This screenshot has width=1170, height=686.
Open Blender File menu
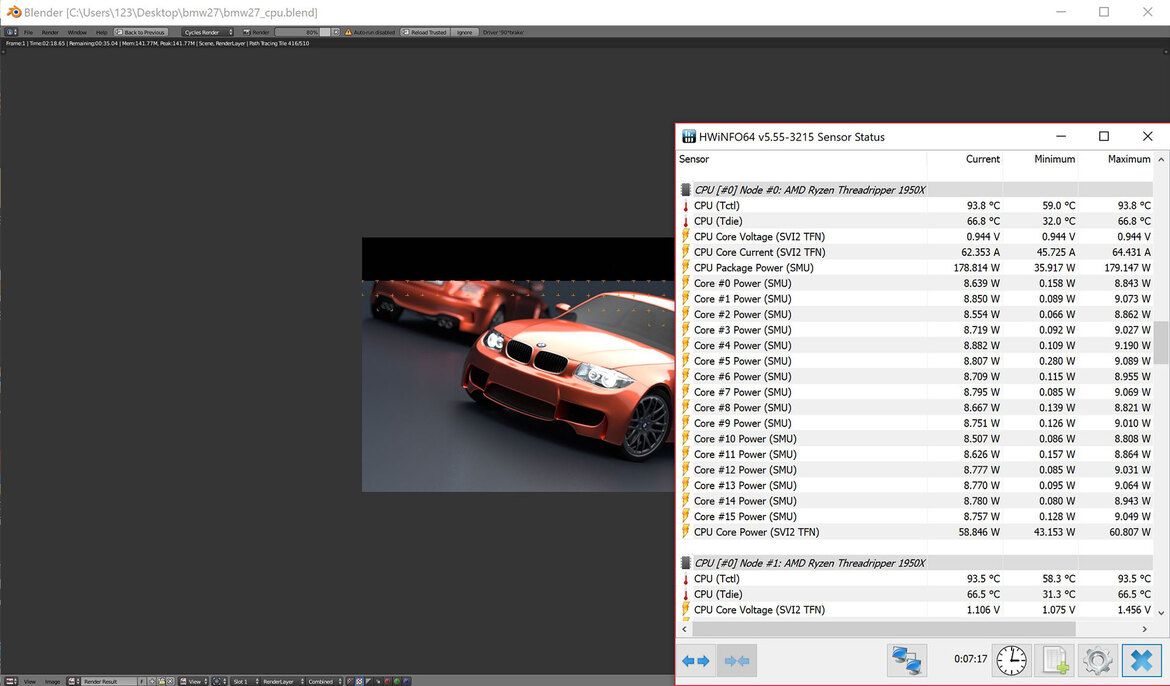click(28, 32)
